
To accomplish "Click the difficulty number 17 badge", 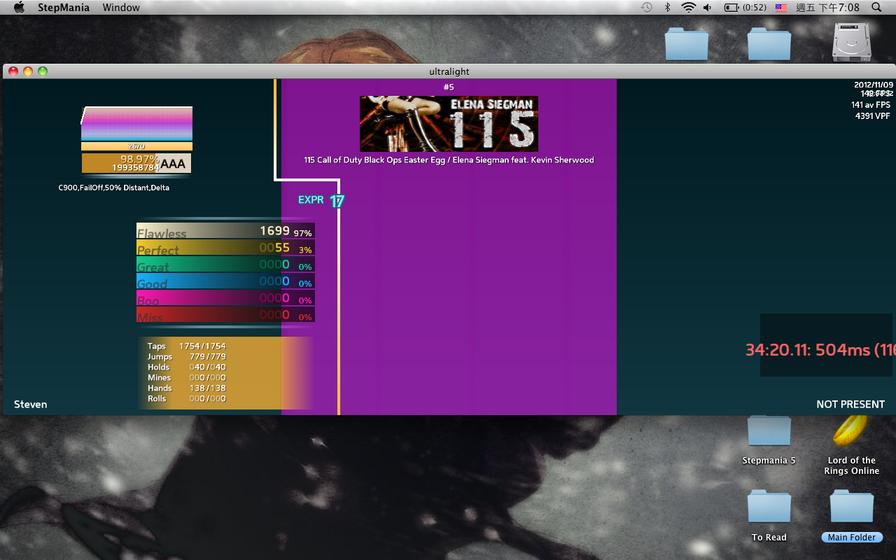I will click(337, 201).
